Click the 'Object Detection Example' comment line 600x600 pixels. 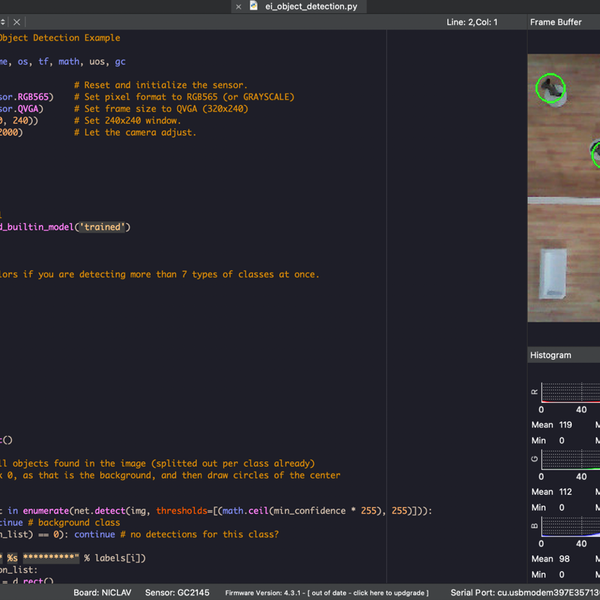[x=60, y=38]
